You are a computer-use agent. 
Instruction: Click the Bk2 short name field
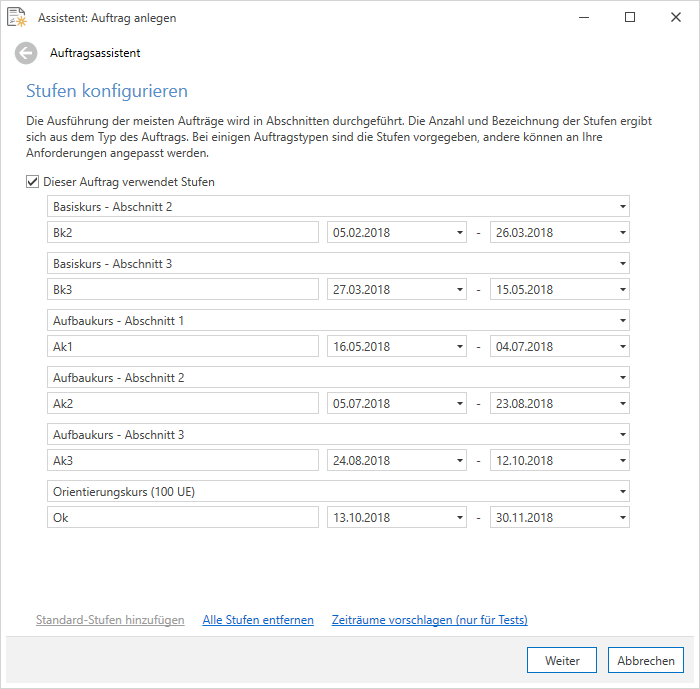(x=183, y=233)
